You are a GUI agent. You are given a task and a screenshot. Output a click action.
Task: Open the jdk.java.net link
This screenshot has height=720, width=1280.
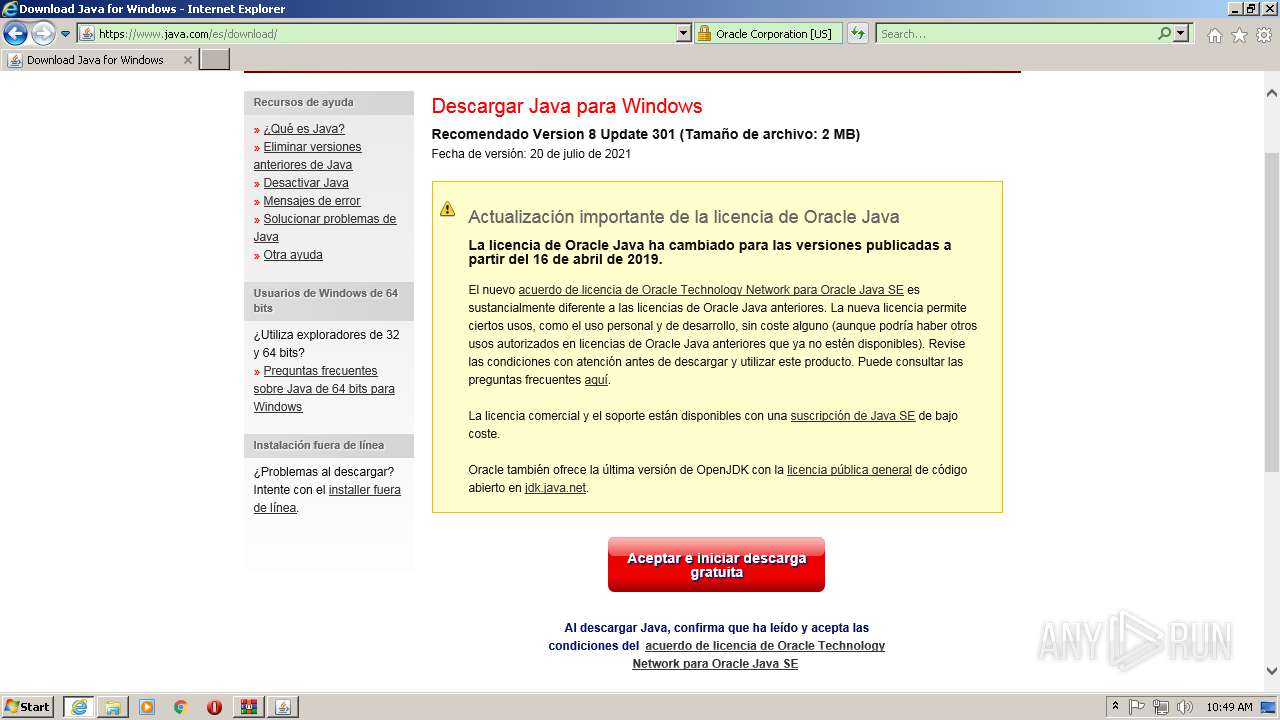[x=555, y=488]
